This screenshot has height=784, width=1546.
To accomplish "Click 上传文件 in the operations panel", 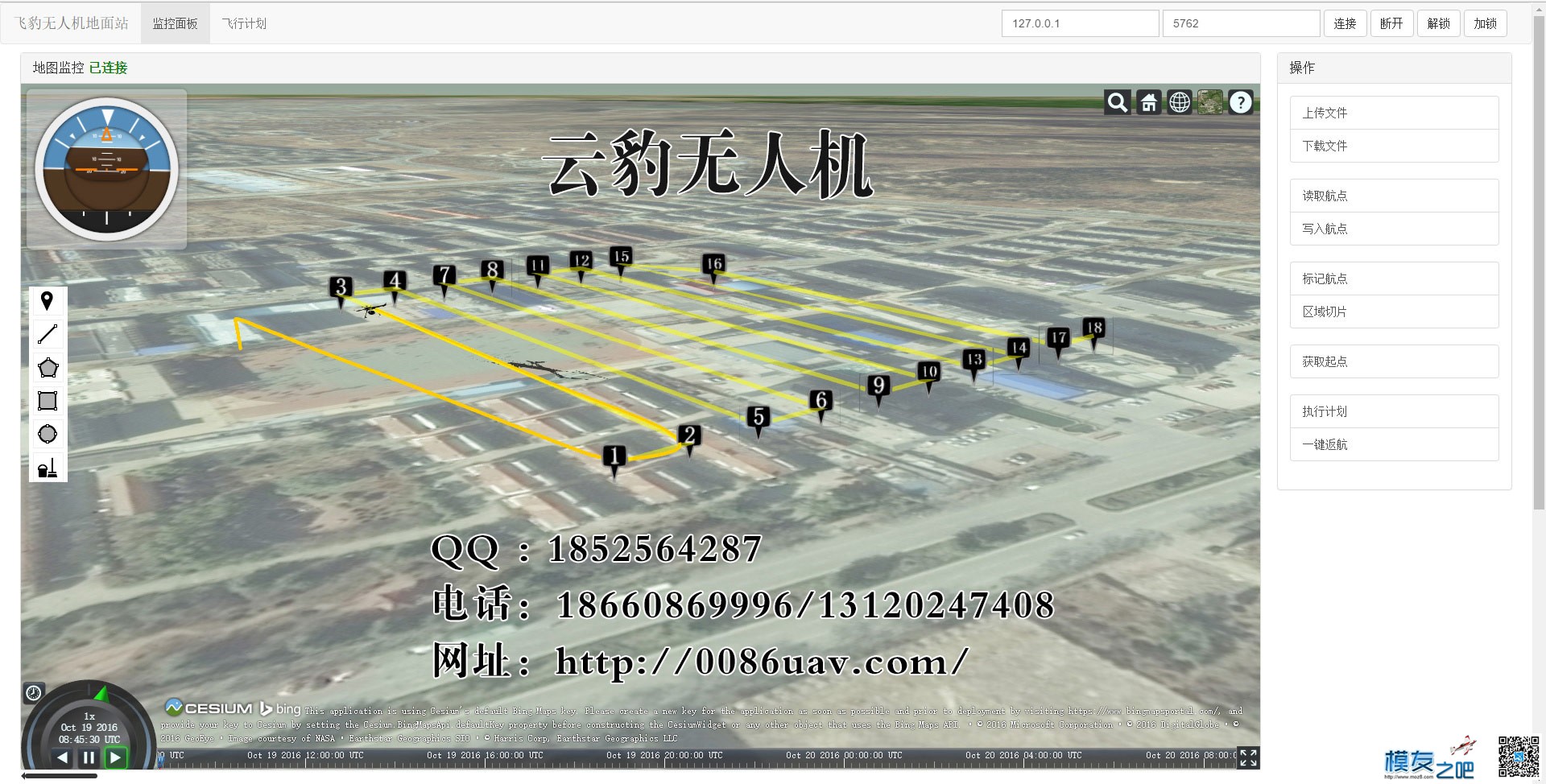I will (1394, 113).
